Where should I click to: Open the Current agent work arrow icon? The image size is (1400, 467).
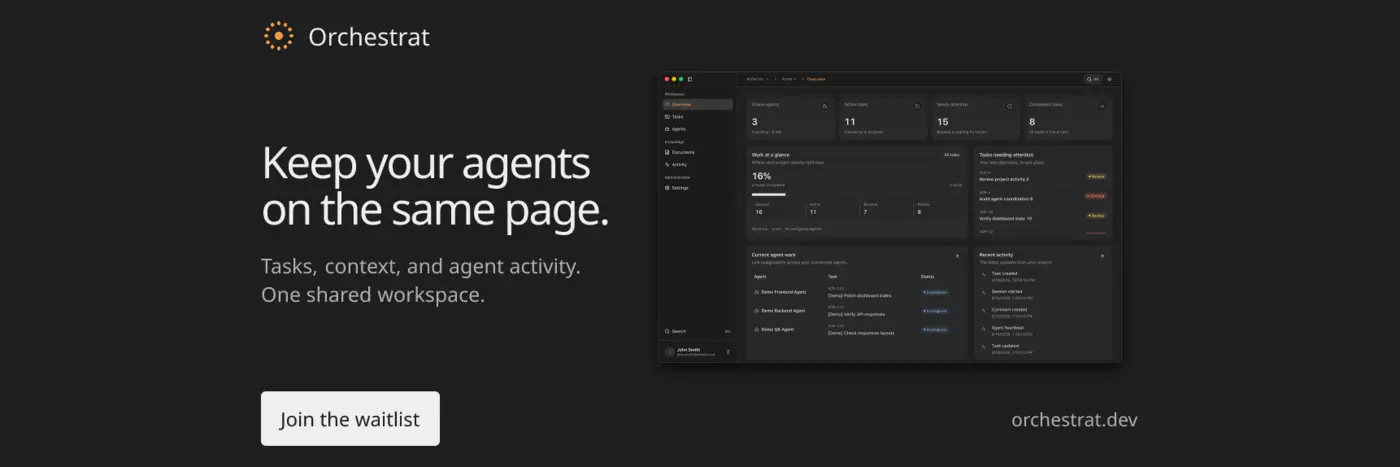point(959,256)
